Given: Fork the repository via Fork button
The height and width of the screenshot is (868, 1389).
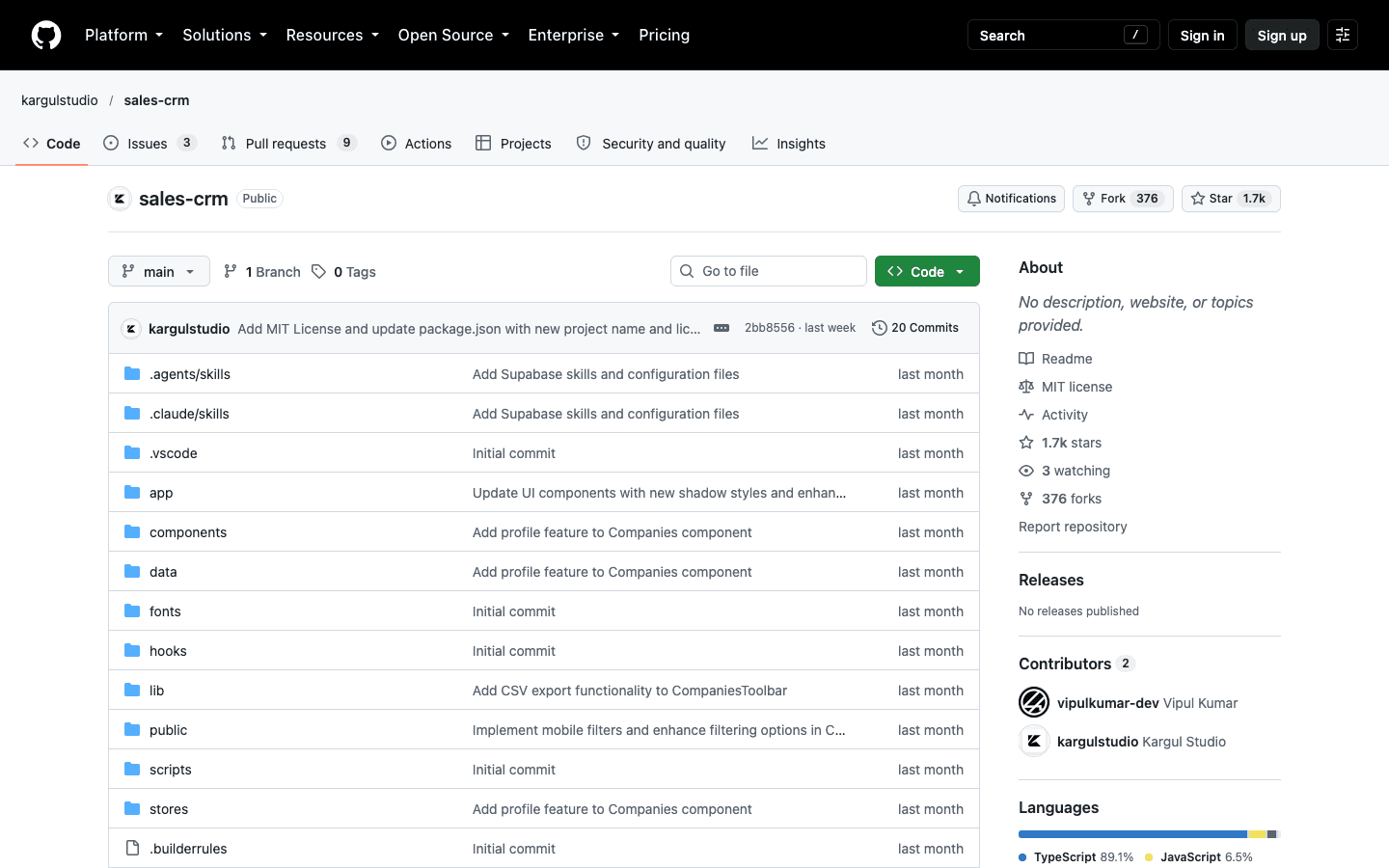Looking at the screenshot, I should click(1123, 199).
